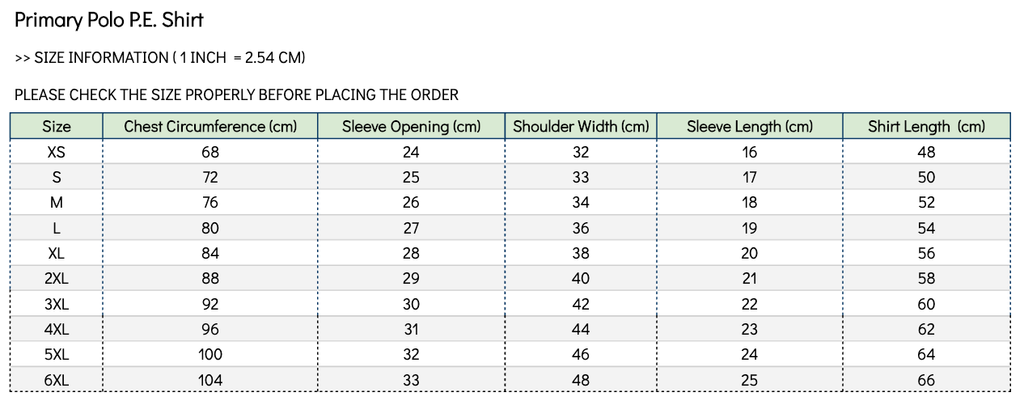Click the Size column header
Image resolution: width=1024 pixels, height=404 pixels.
click(x=56, y=127)
